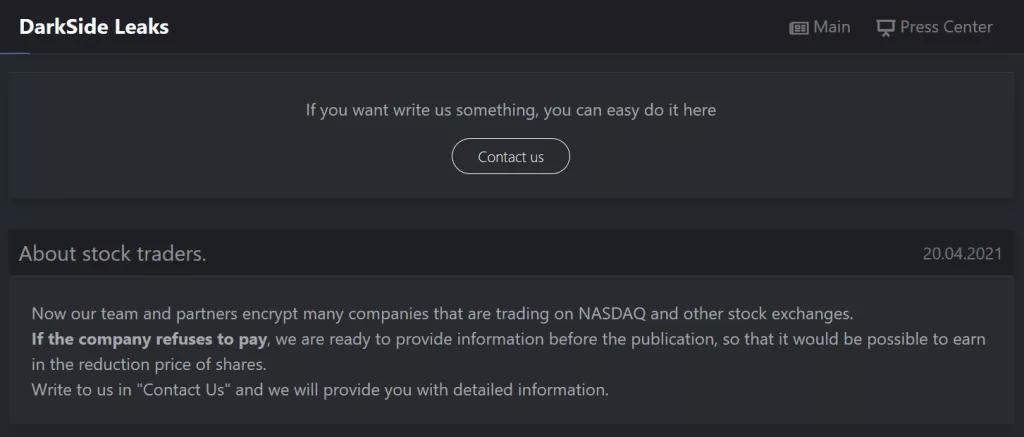Viewport: 1024px width, 437px height.
Task: Click the bold "If the company refuses to pay" text
Action: [x=149, y=340]
